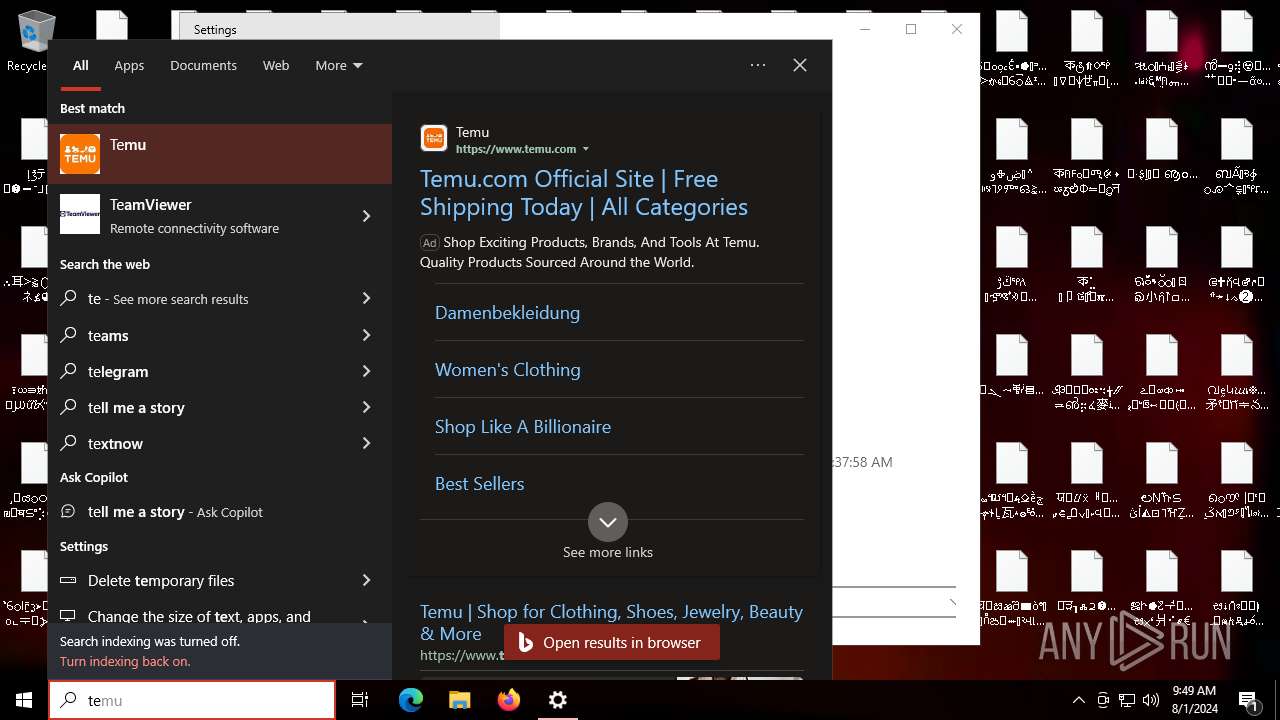Expand the 'textnow' suggestion arrow
The width and height of the screenshot is (1280, 720).
click(x=366, y=443)
